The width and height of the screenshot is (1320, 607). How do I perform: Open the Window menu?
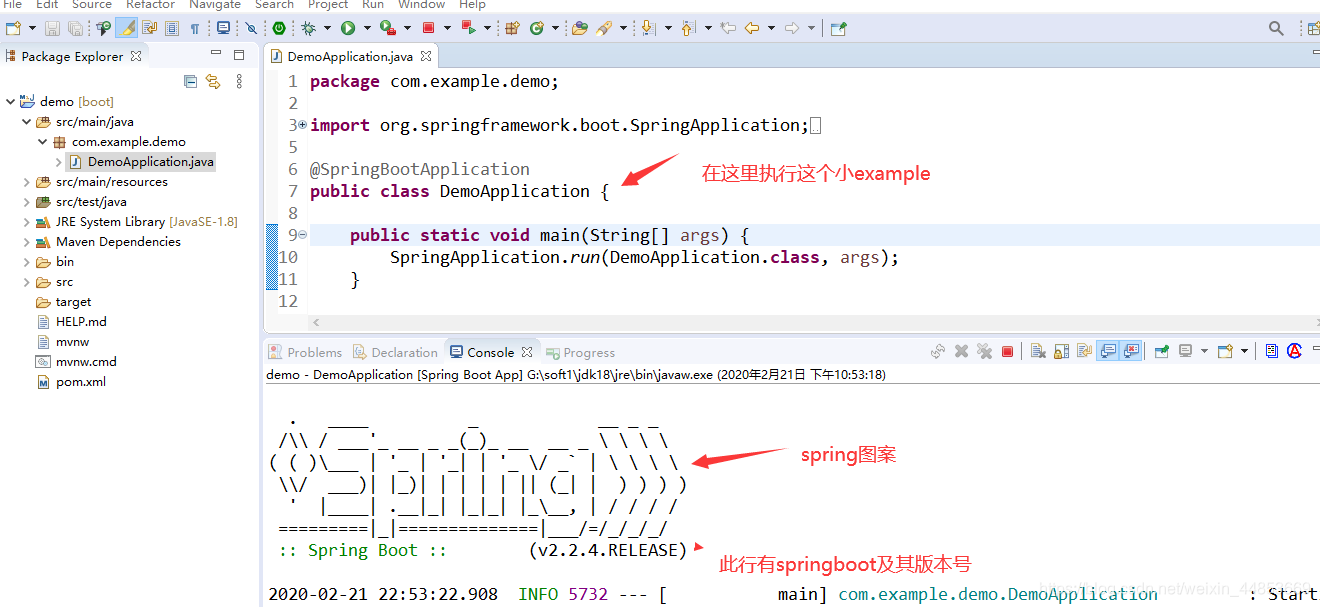(422, 5)
